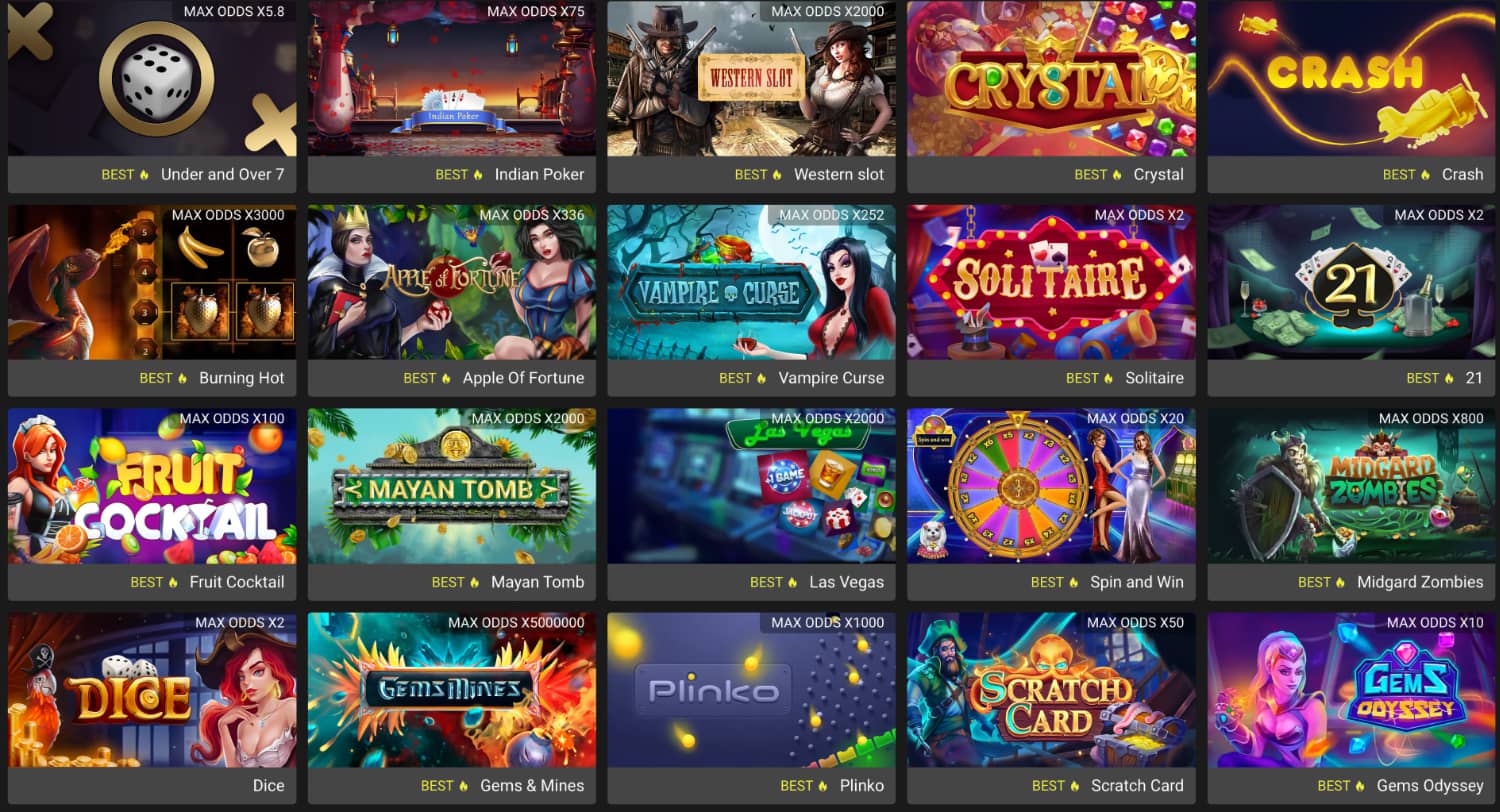This screenshot has width=1500, height=812.
Task: Click the Las Vegas game label
Action: [x=846, y=582]
